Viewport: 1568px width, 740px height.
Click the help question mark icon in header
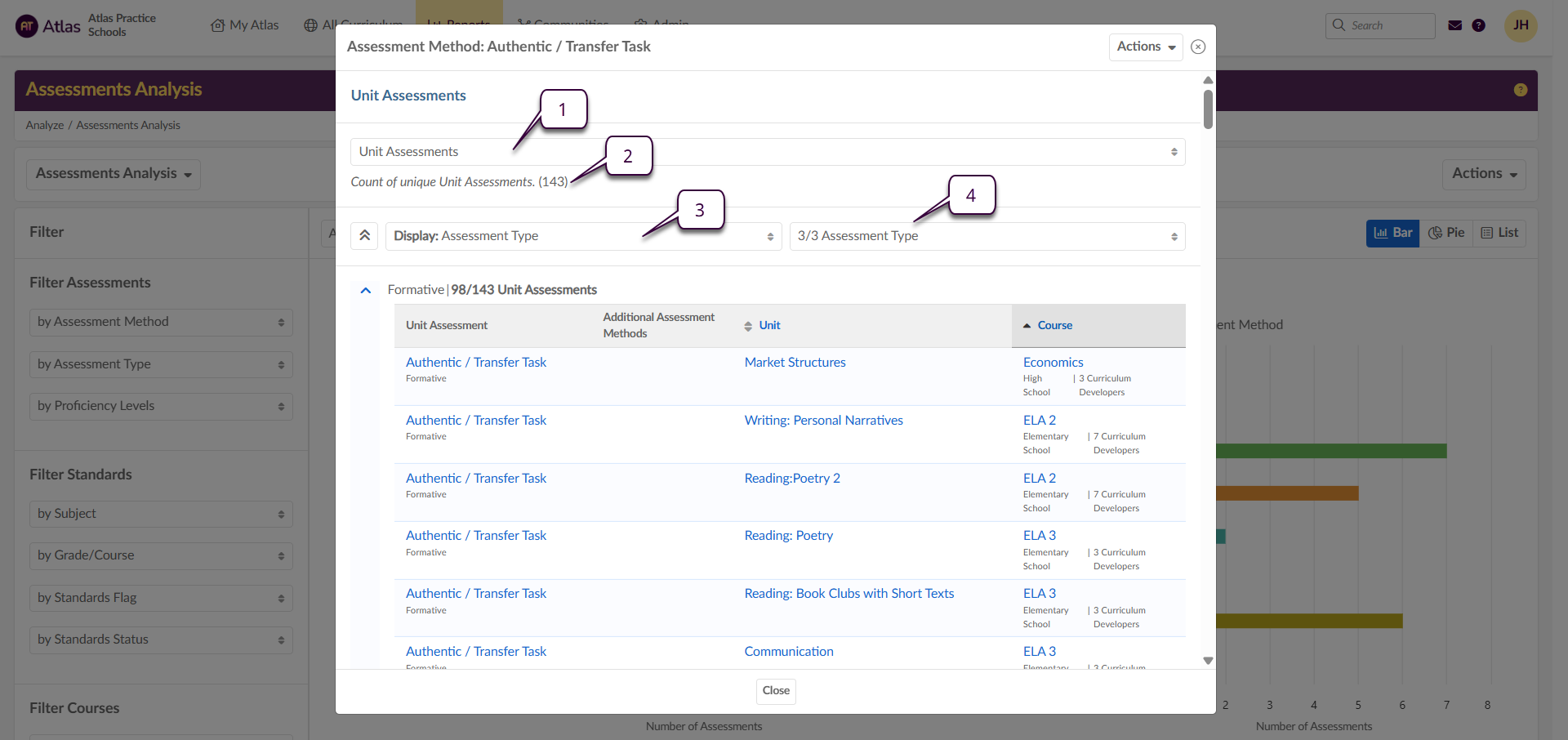click(x=1478, y=25)
